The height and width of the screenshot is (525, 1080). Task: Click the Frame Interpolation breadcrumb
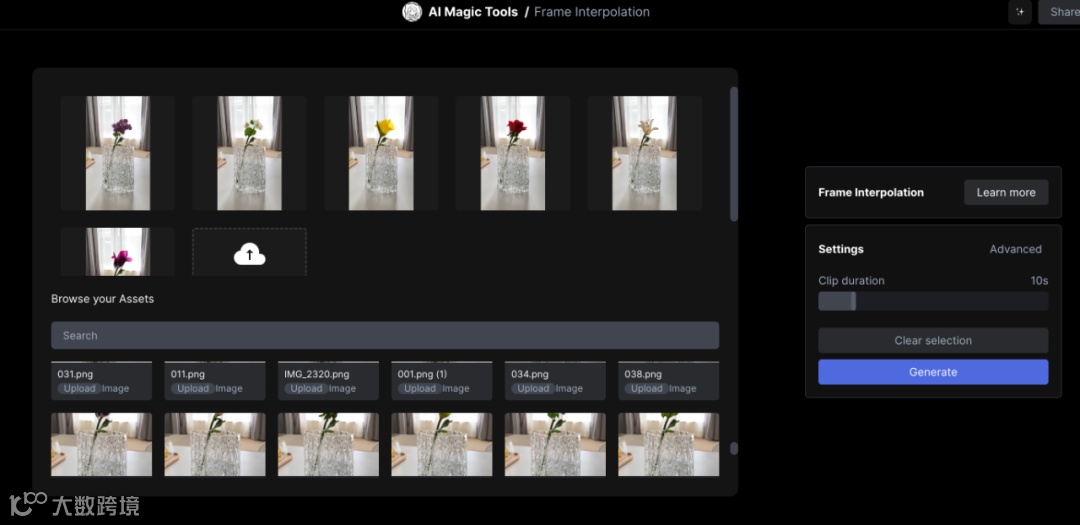click(x=592, y=12)
